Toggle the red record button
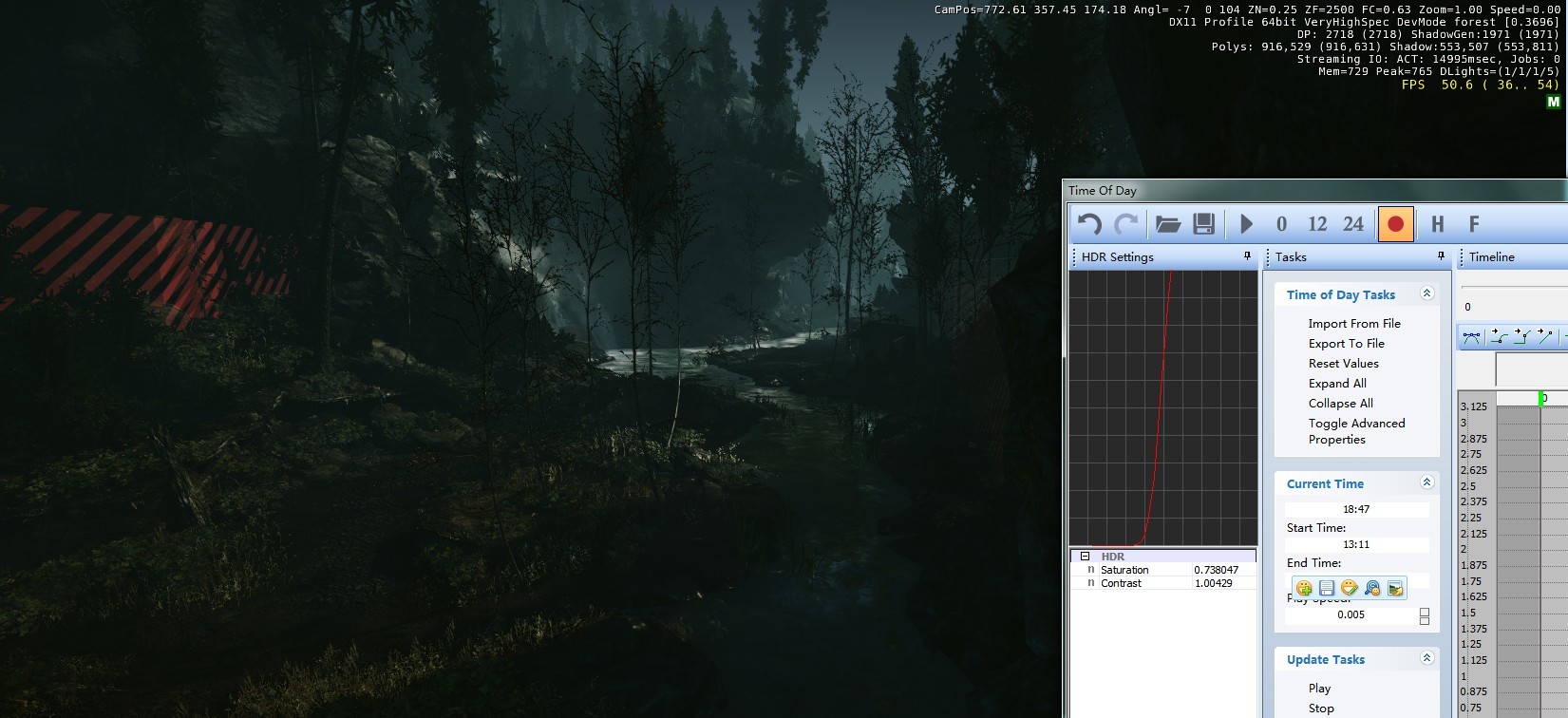 (1395, 224)
